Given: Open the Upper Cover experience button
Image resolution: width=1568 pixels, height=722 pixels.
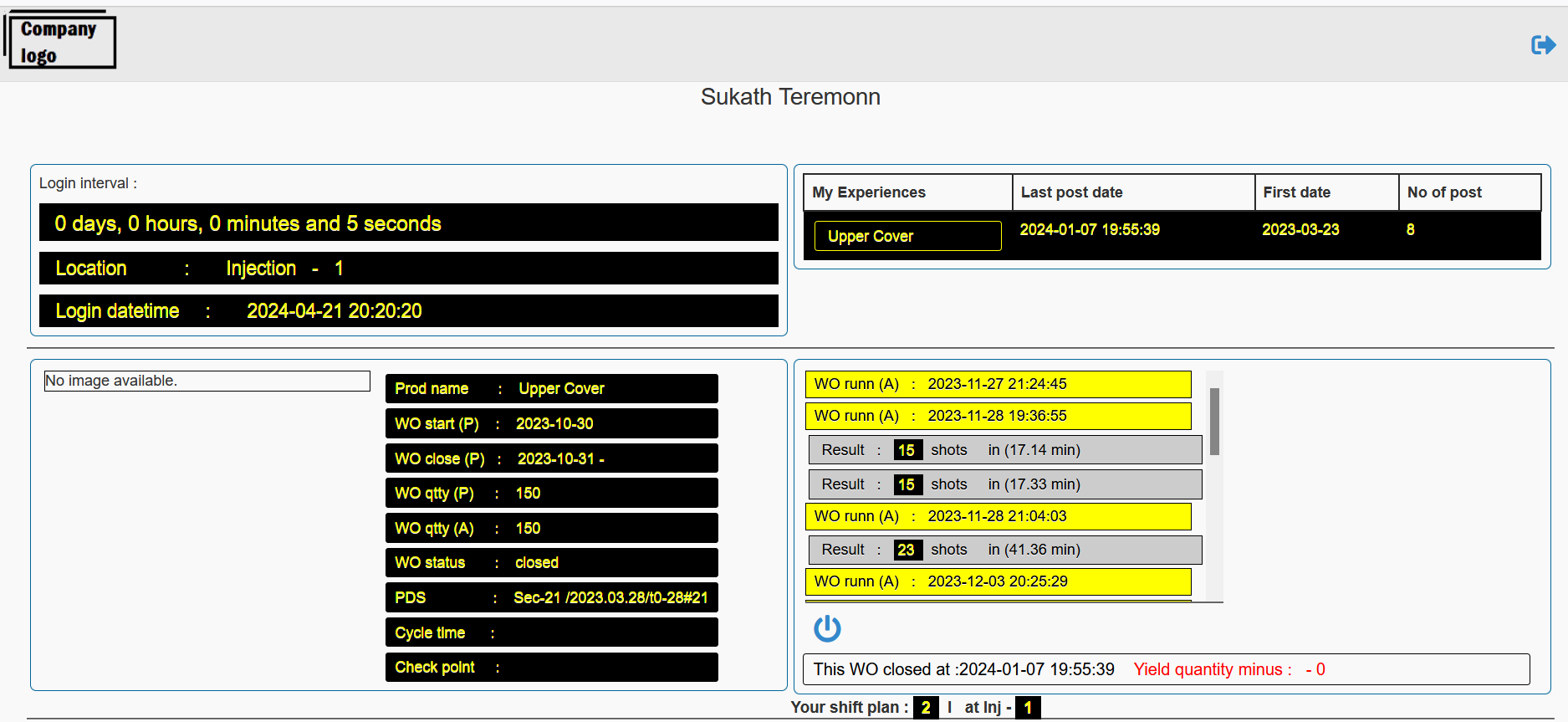Looking at the screenshot, I should click(908, 236).
